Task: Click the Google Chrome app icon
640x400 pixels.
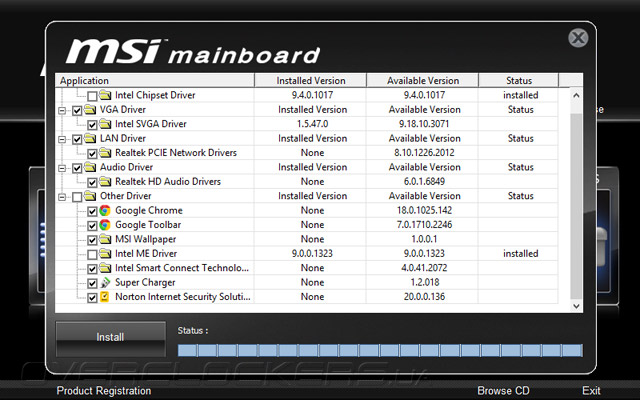Action: click(105, 210)
